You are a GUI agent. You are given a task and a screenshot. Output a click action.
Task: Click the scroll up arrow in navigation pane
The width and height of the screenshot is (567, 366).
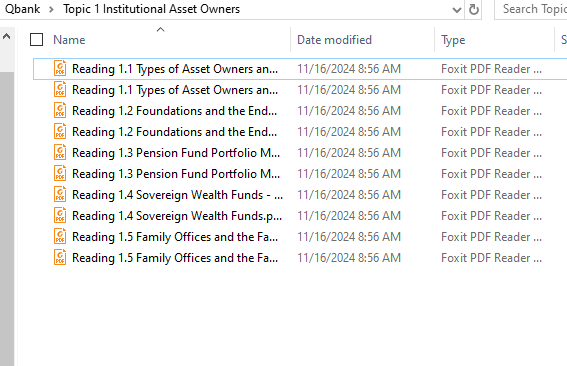pos(7,36)
